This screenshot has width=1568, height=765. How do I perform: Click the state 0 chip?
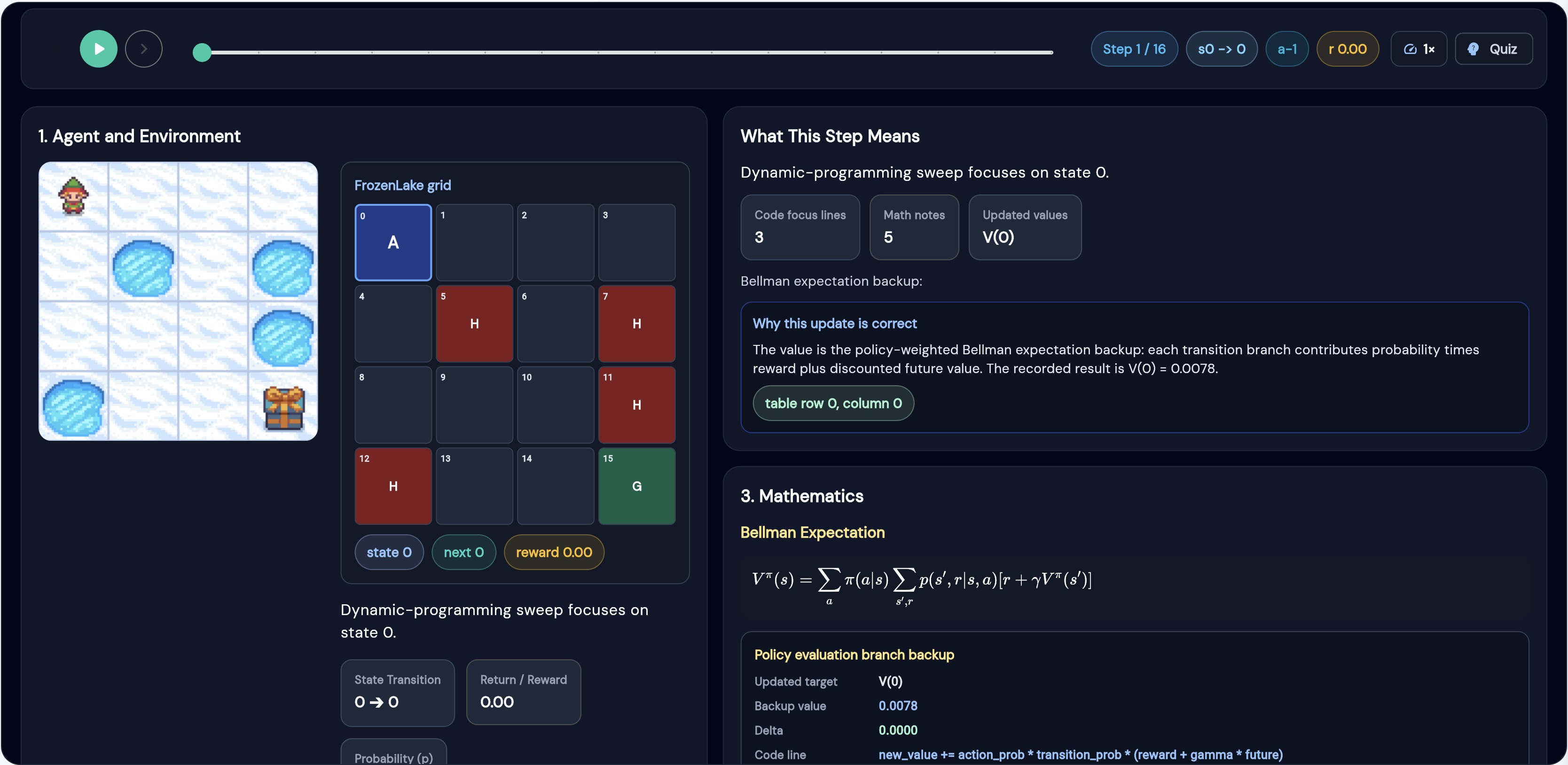(389, 553)
